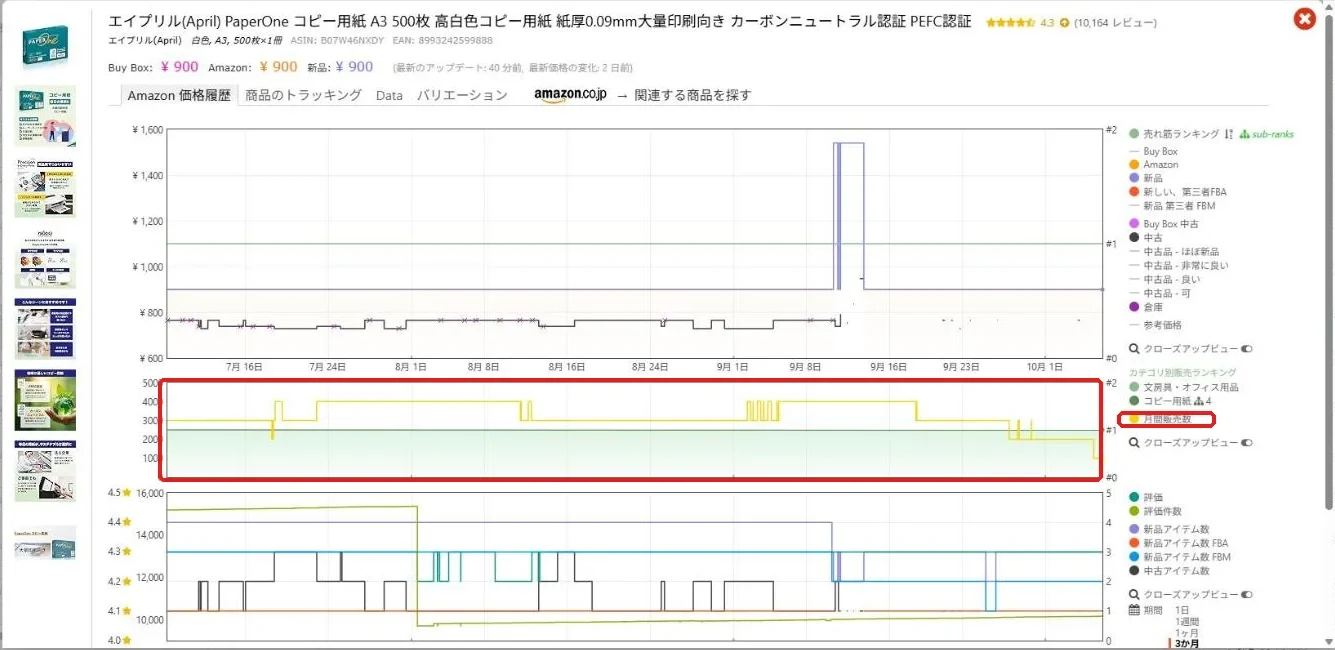Open the Amazon 価格履歴 tab
The image size is (1335, 650).
point(179,95)
